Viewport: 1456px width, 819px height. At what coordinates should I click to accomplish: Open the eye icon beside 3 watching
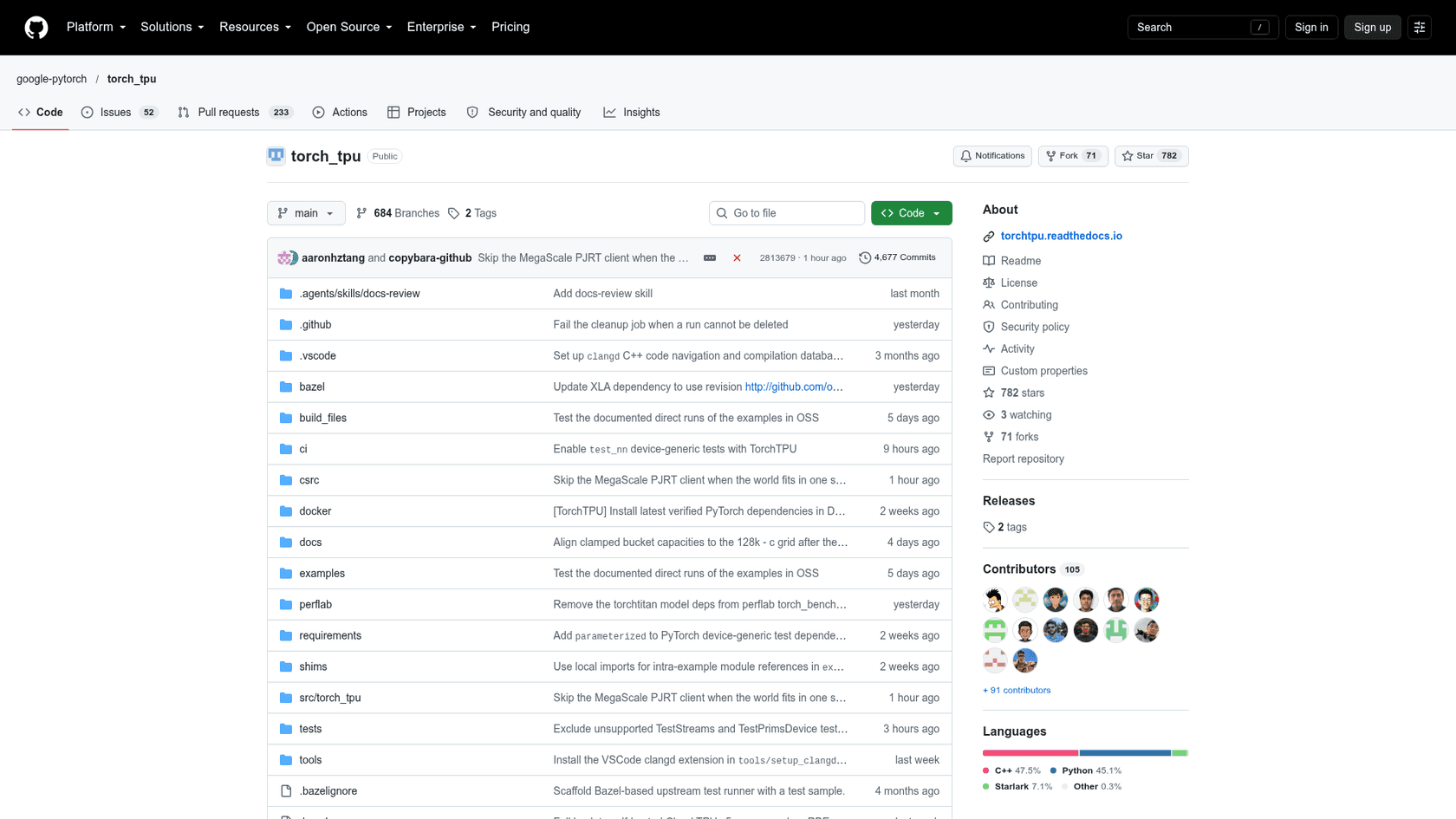click(x=989, y=415)
